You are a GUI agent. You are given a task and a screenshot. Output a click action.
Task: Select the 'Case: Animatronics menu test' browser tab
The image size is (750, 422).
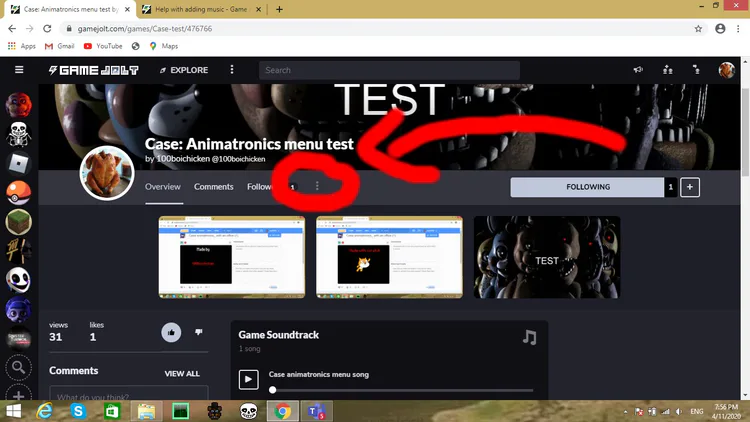[x=71, y=9]
